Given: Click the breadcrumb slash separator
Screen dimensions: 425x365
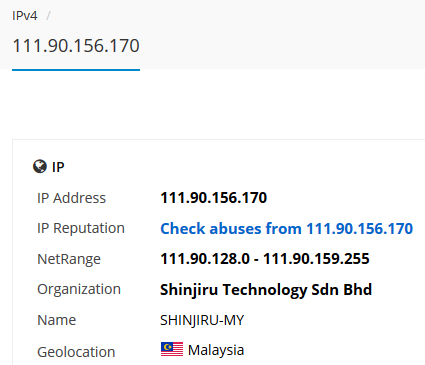Looking at the screenshot, I should [x=48, y=16].
